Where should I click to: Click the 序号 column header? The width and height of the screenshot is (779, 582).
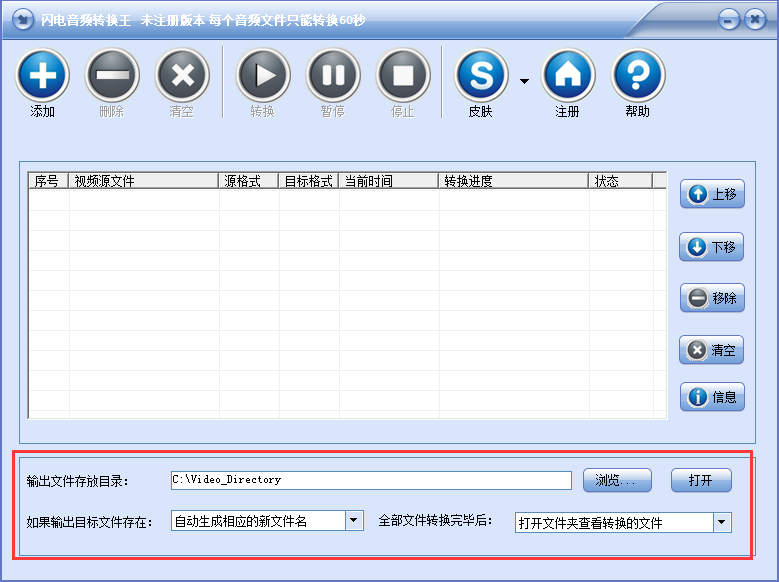tap(48, 181)
